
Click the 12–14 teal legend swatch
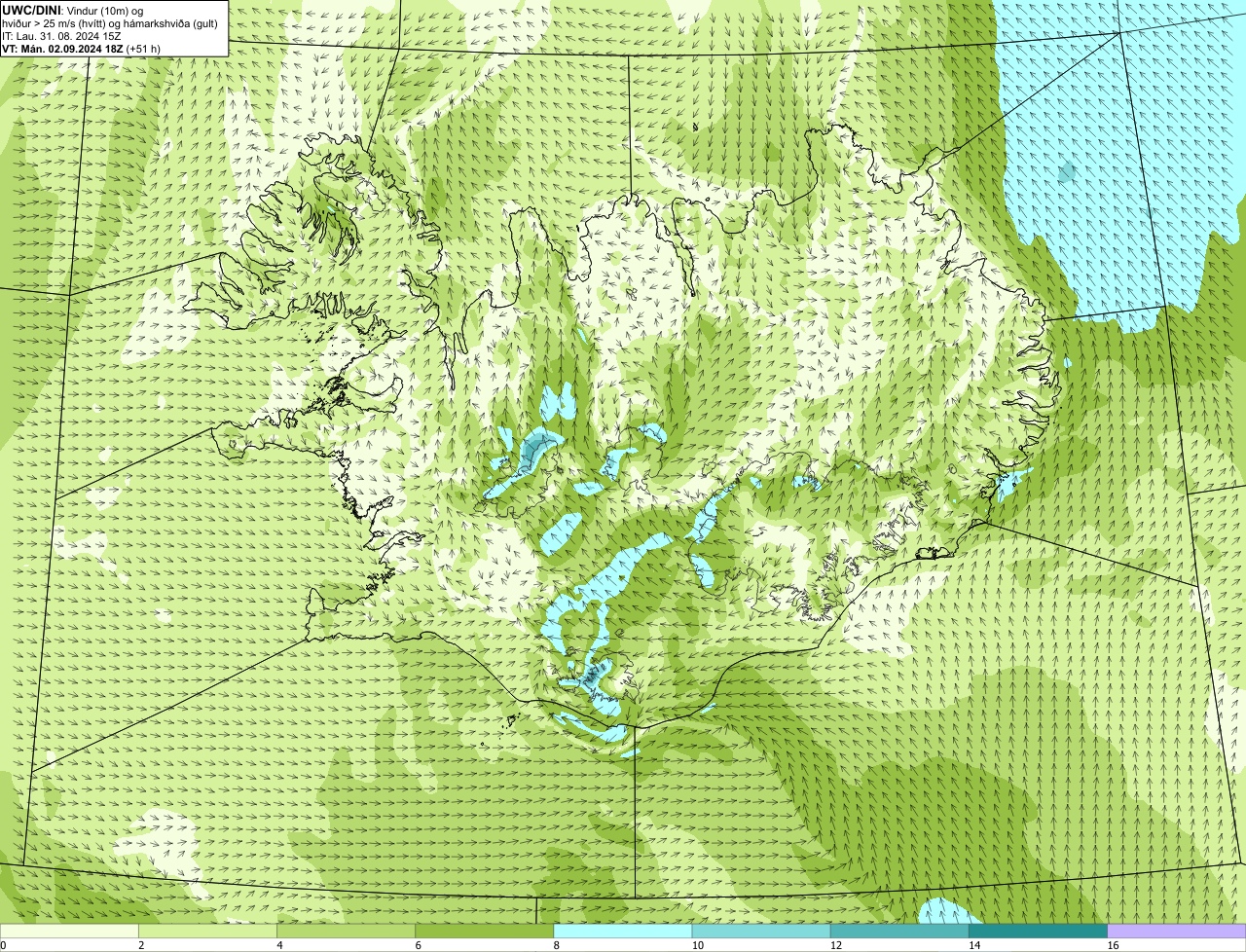[899, 931]
